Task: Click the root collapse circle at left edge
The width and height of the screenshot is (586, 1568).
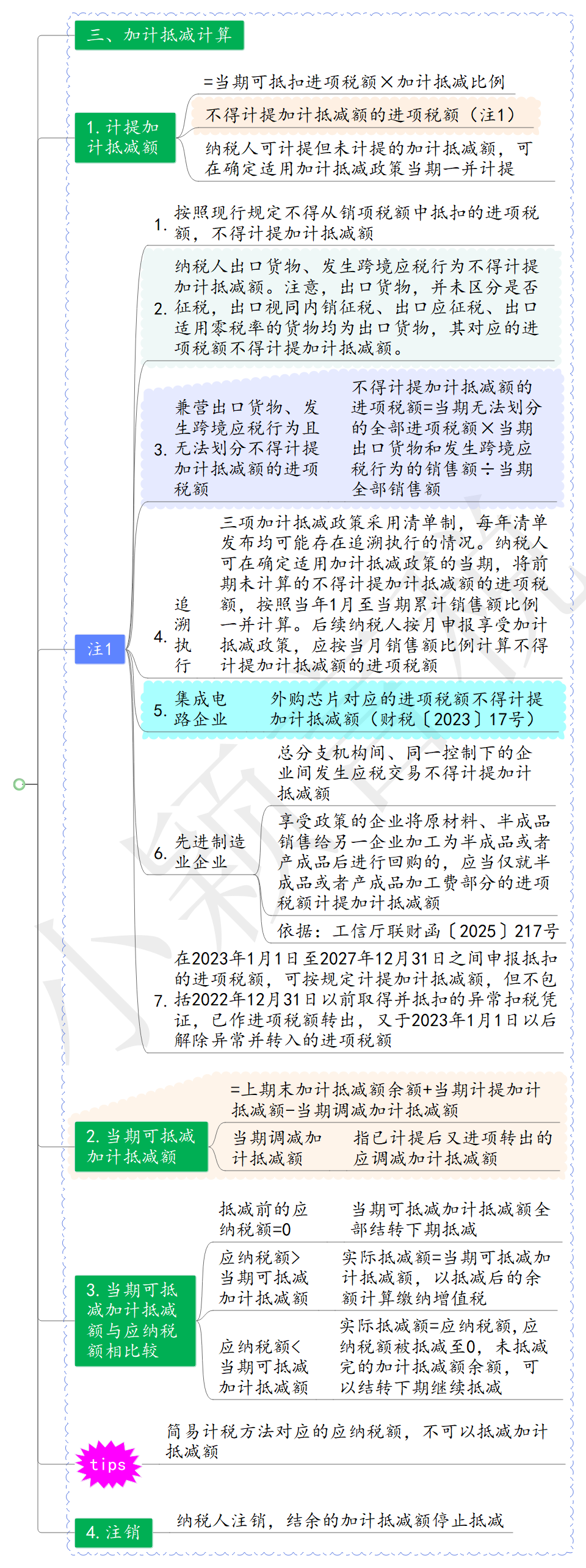Action: (x=20, y=784)
